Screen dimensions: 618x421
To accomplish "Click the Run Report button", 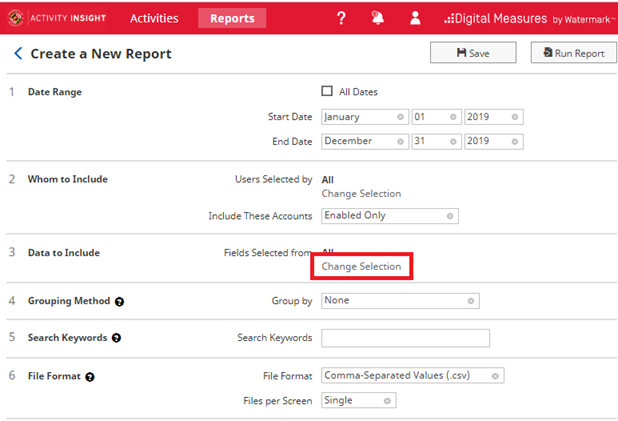I will (573, 53).
